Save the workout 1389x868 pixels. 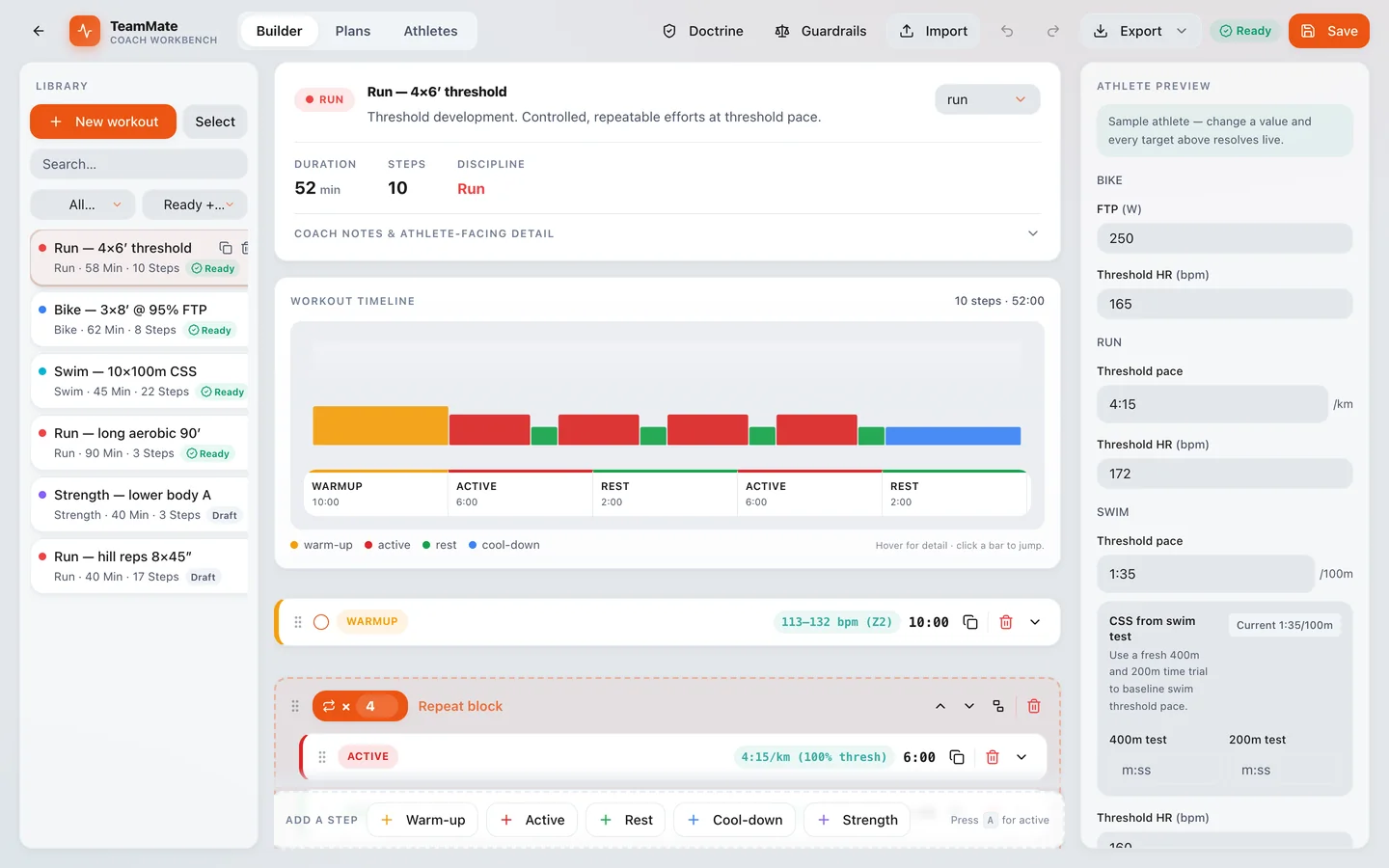pyautogui.click(x=1329, y=31)
